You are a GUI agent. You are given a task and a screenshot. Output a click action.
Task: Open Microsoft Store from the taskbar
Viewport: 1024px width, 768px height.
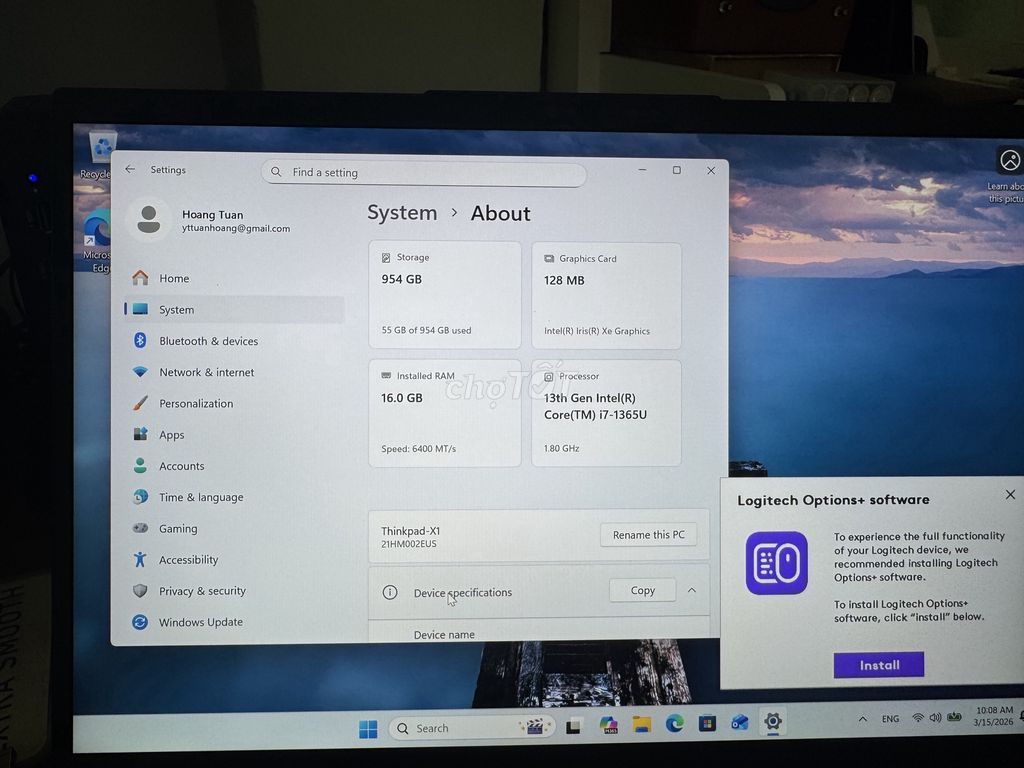point(707,723)
